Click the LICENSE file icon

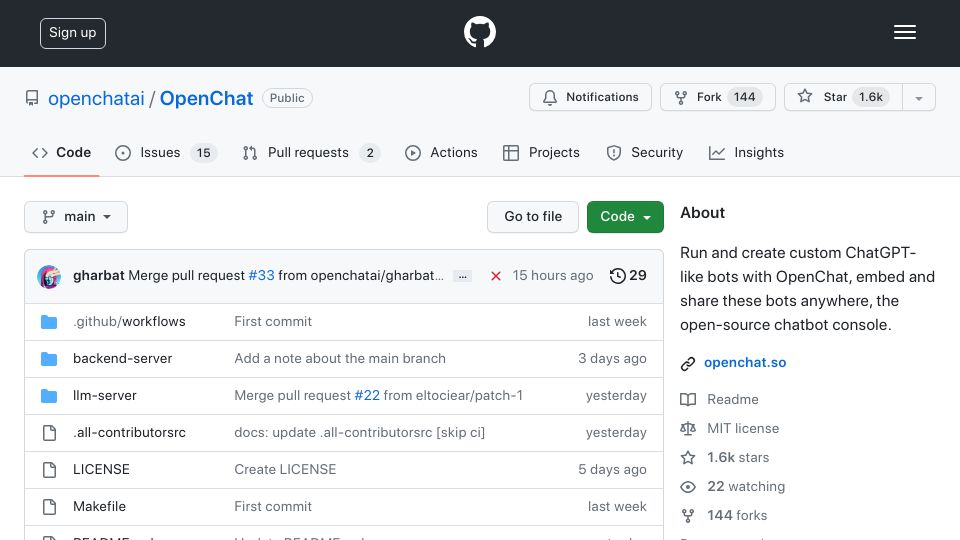[49, 470]
